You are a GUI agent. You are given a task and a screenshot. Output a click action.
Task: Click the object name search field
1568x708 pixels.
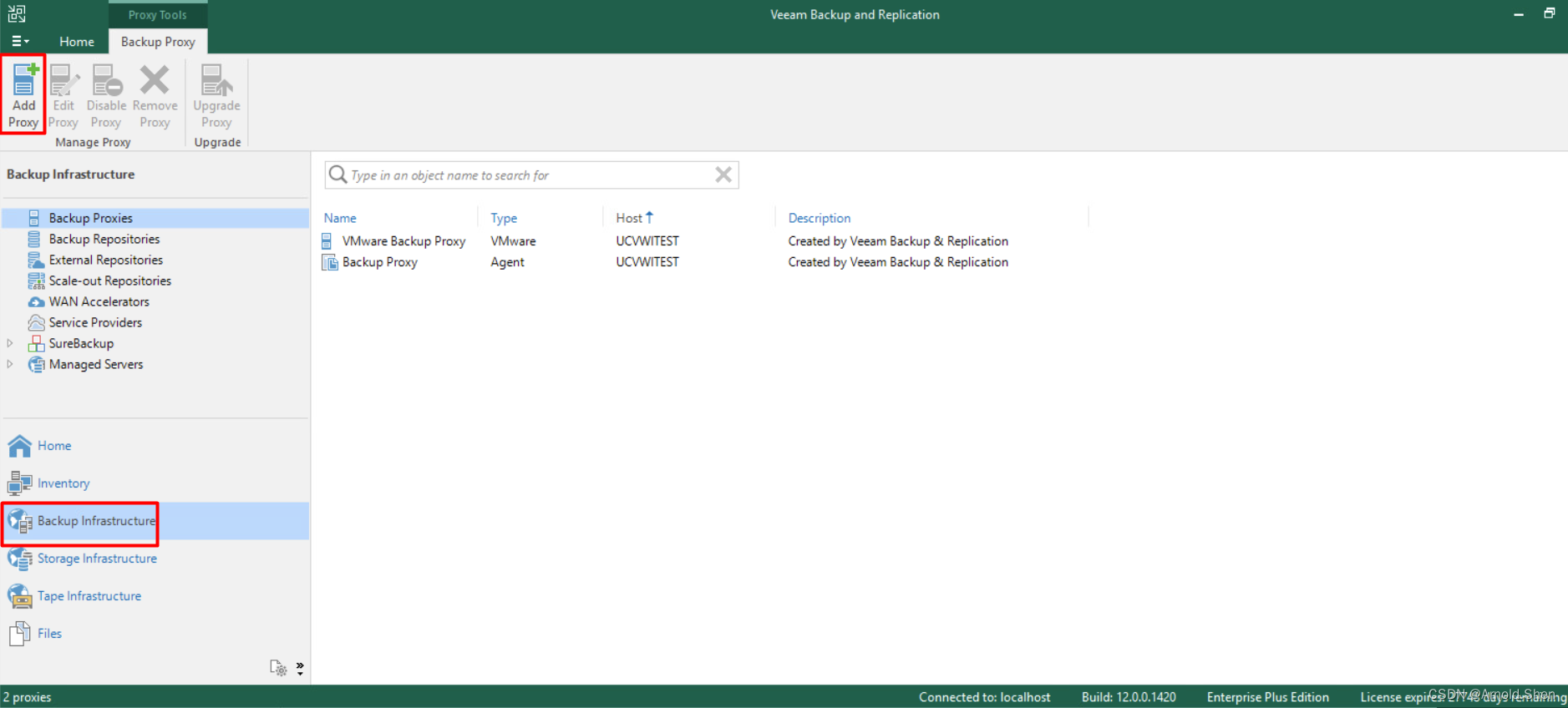point(531,175)
